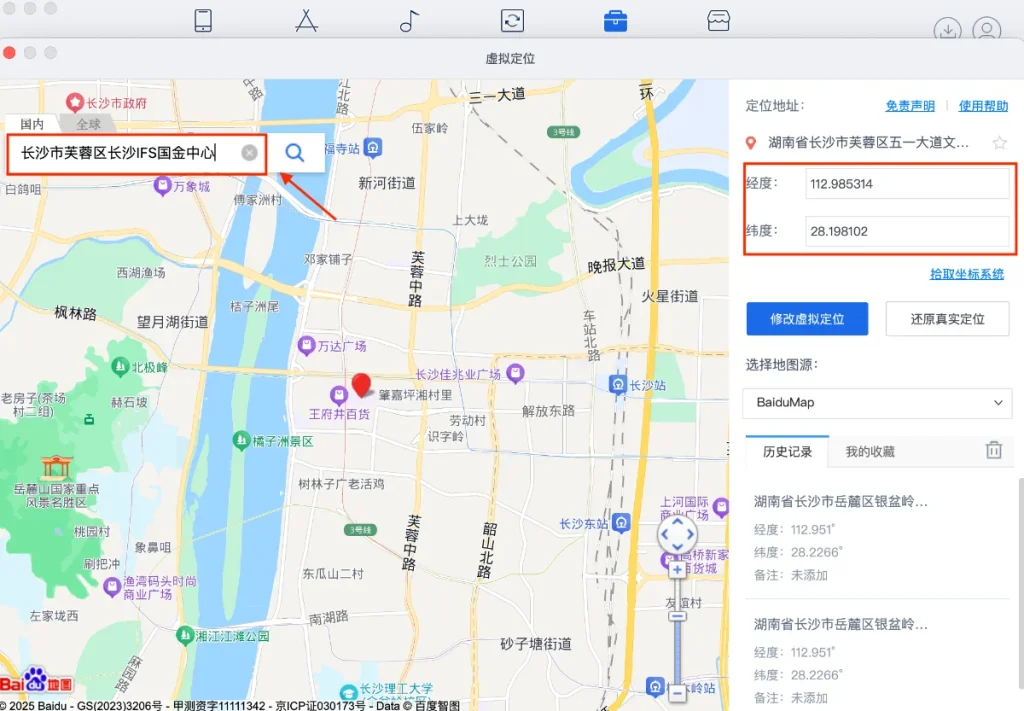Open the downloads icon at top right

click(947, 29)
